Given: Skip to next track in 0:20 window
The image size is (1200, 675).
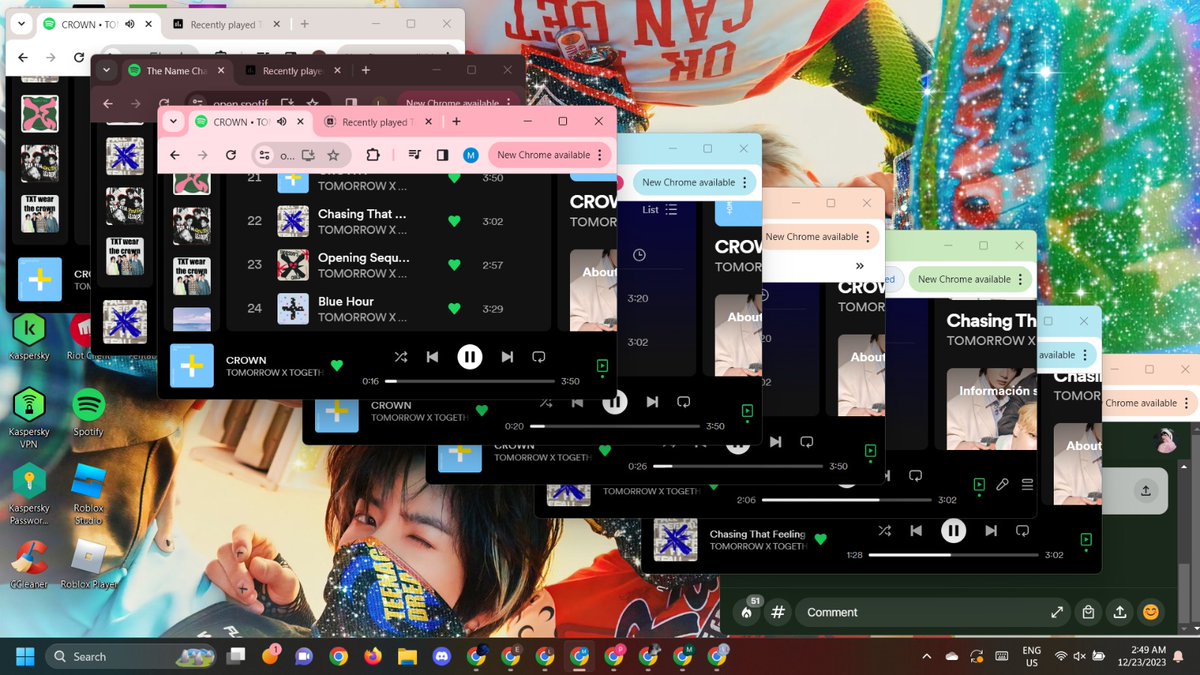Looking at the screenshot, I should 652,402.
